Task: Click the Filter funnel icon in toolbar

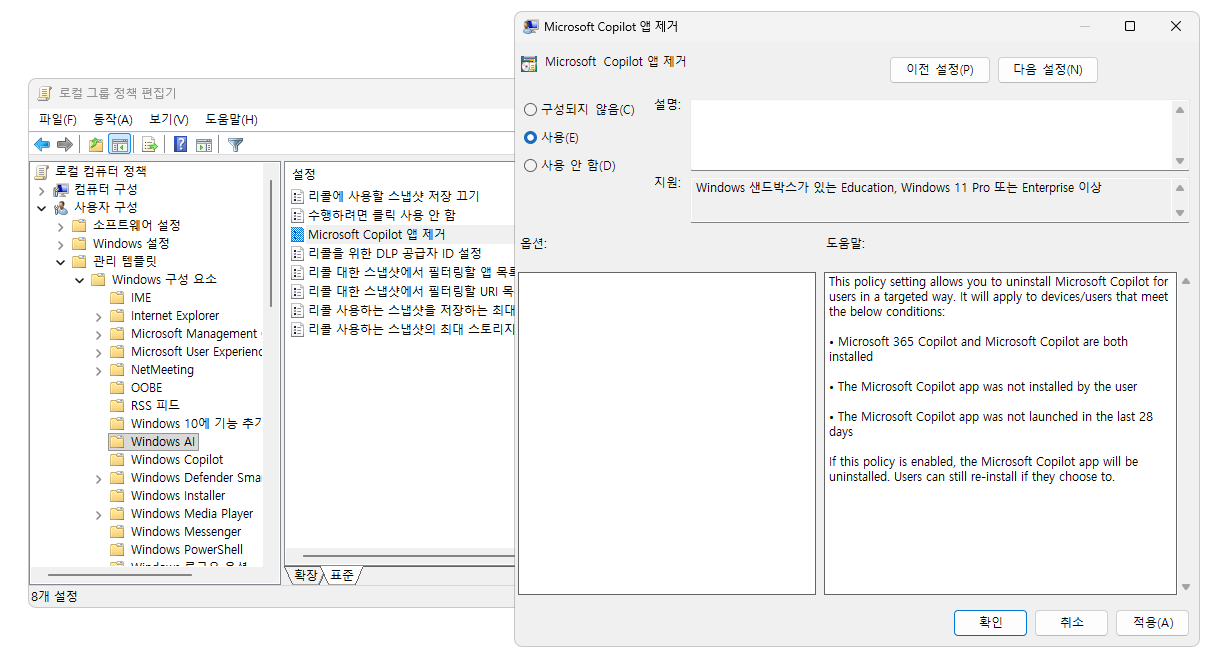Action: click(x=235, y=144)
